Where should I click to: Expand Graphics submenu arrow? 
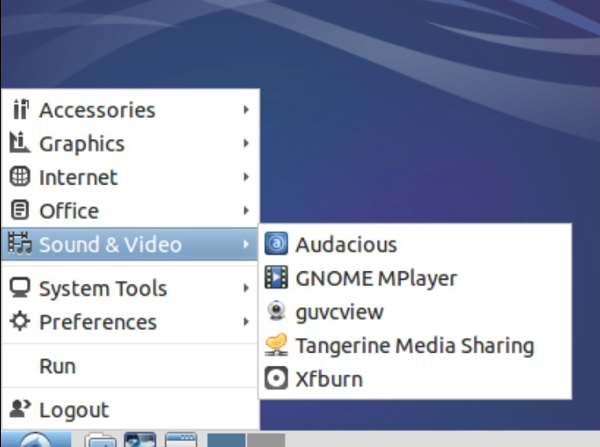point(246,143)
